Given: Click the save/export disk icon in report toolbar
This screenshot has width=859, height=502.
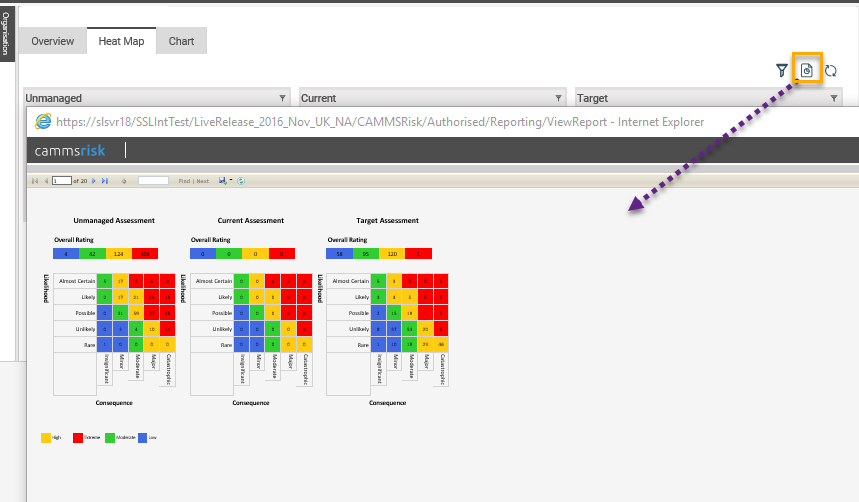Looking at the screenshot, I should pos(223,181).
